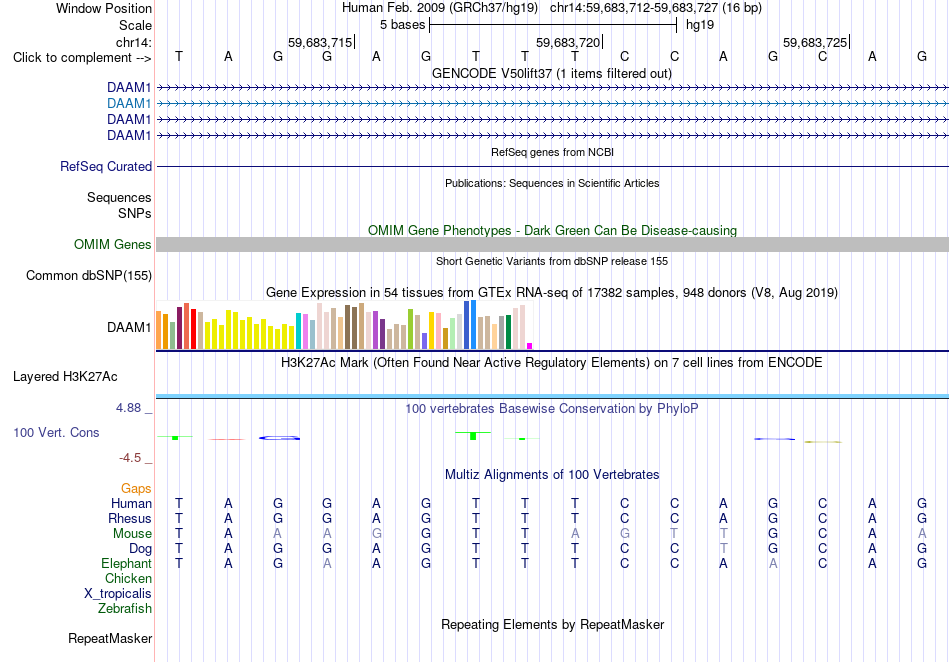Click the 59,683,715 coordinate label
This screenshot has height=662, width=950.
(x=320, y=42)
